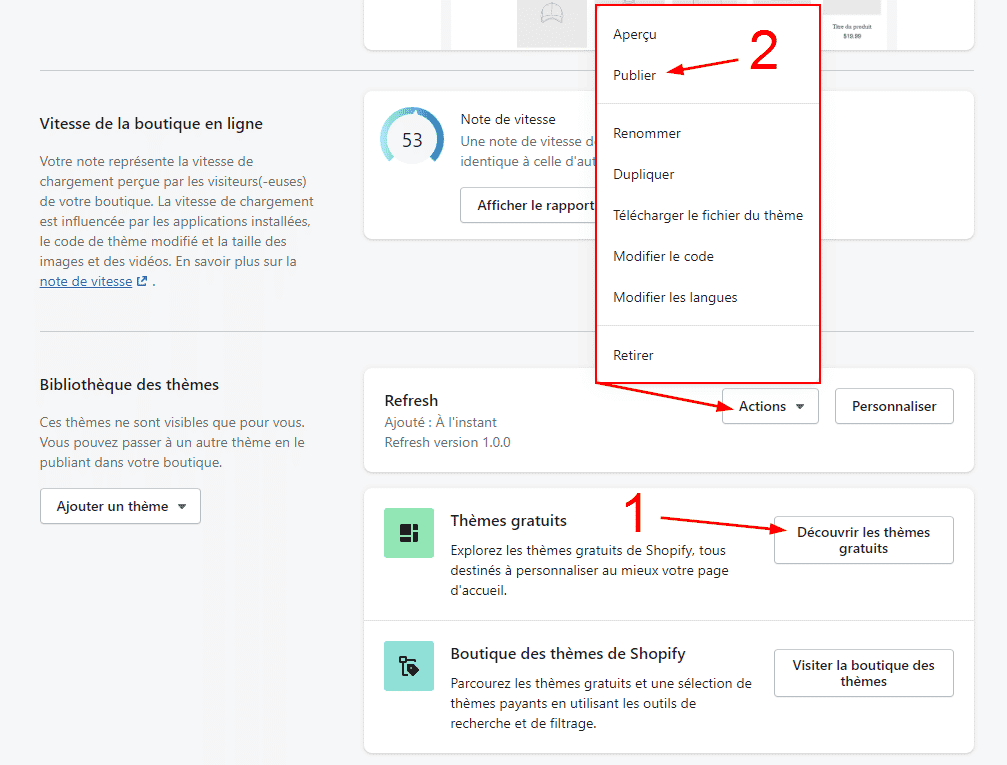Choose Télécharger le fichier du thème
Screen dimensions: 1007x765
pos(708,215)
